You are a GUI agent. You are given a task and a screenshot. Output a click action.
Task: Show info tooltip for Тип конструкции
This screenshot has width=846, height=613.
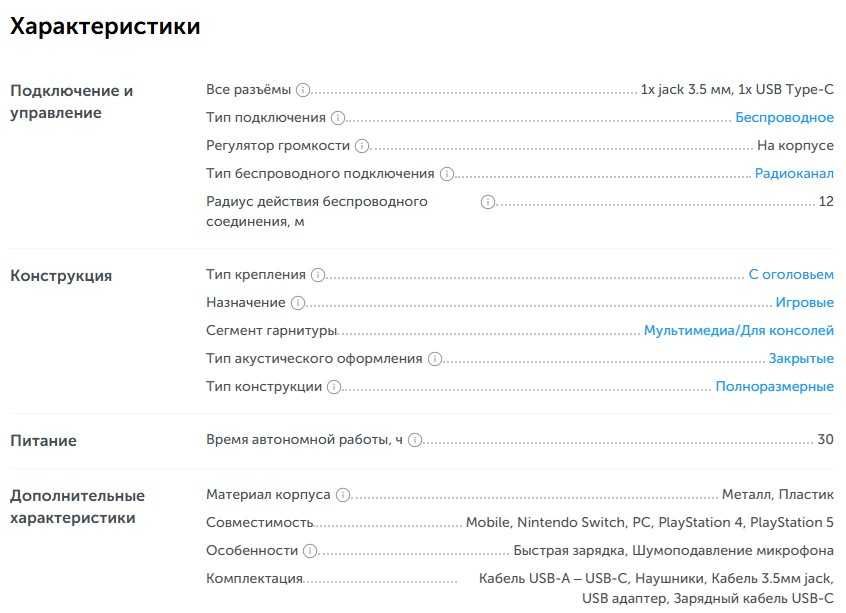coord(335,387)
